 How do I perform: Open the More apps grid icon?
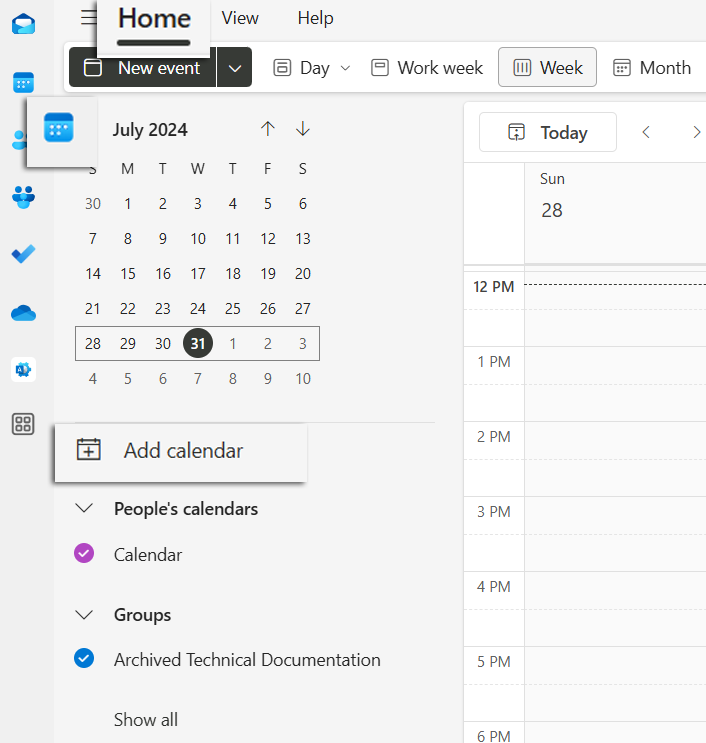pyautogui.click(x=23, y=424)
